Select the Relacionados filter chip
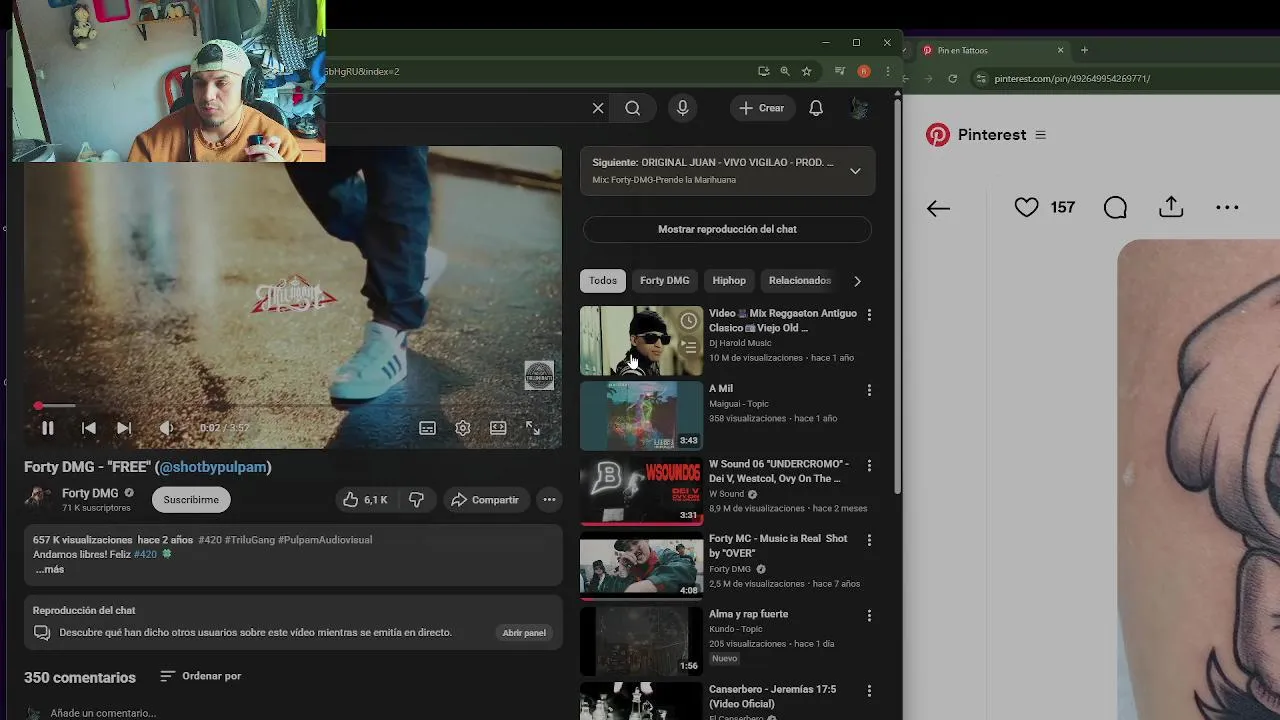 click(x=800, y=281)
